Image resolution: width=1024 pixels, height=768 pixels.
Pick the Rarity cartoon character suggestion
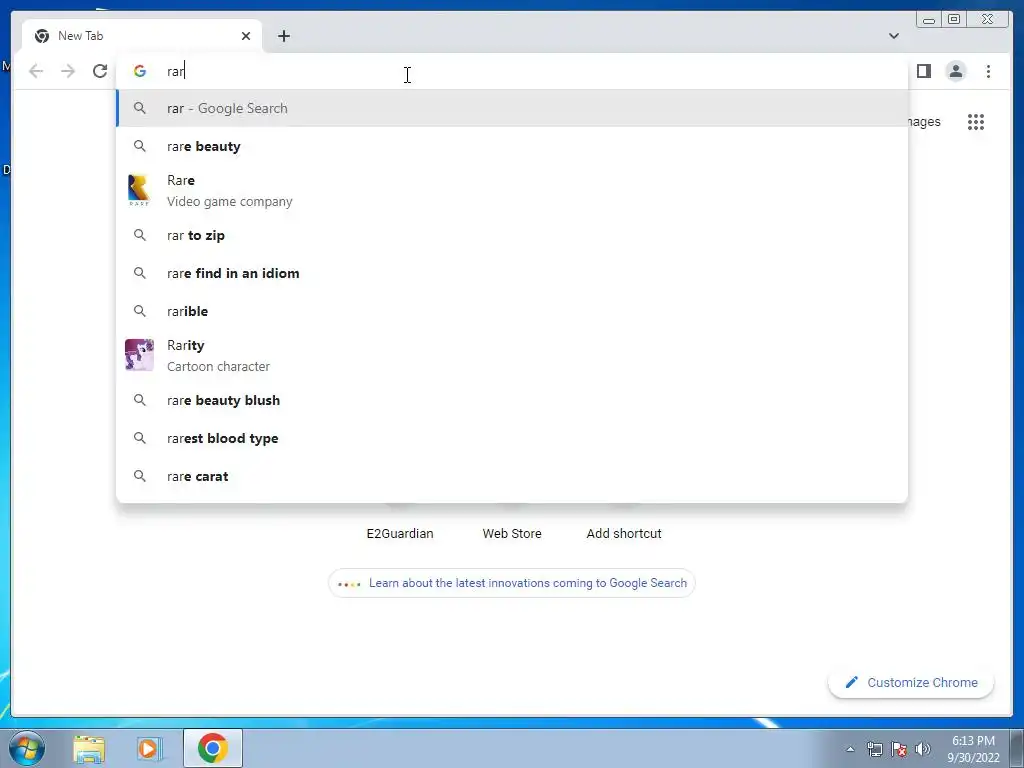click(512, 355)
